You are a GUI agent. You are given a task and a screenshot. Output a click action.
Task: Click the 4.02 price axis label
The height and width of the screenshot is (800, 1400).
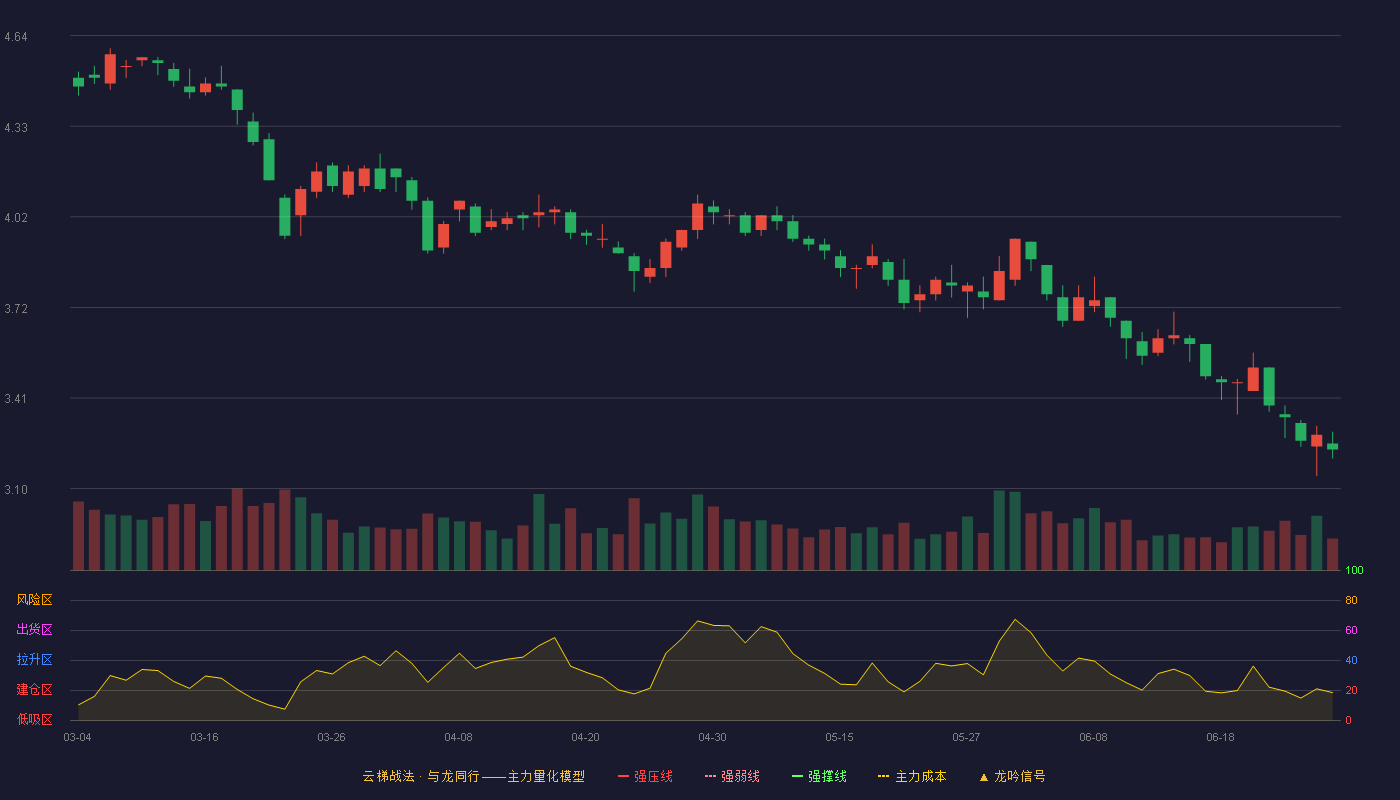pos(16,218)
